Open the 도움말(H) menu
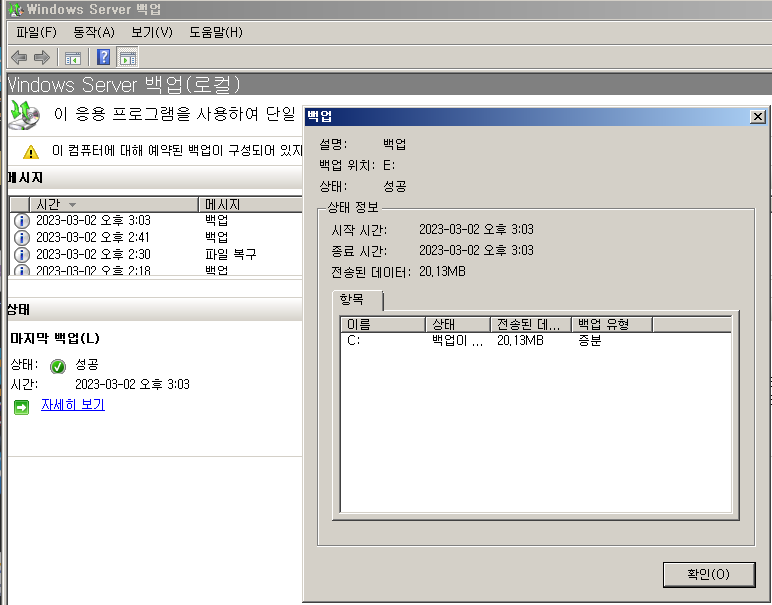The width and height of the screenshot is (772, 605). click(216, 32)
